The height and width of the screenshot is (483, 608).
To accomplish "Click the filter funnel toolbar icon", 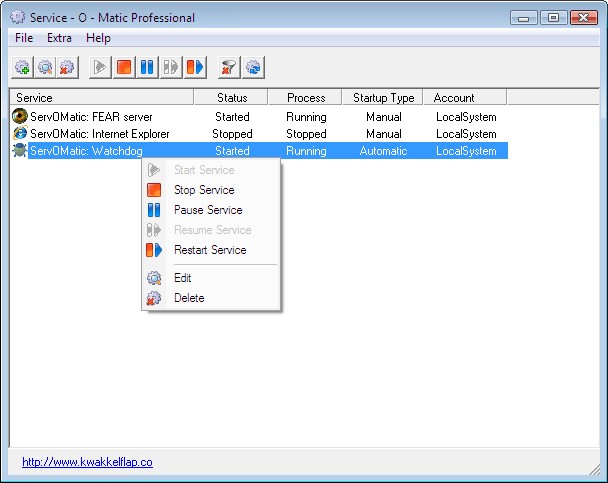I will click(x=229, y=67).
